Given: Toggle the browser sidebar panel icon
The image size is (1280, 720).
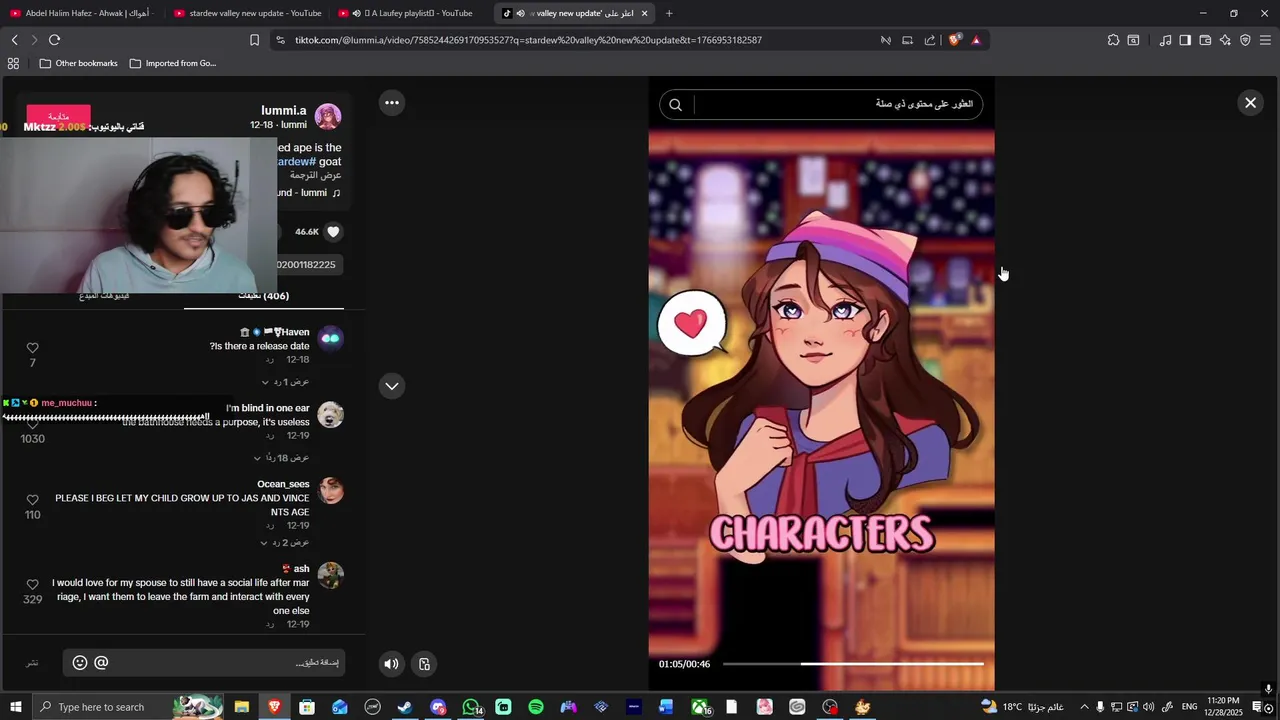Looking at the screenshot, I should 1185,40.
